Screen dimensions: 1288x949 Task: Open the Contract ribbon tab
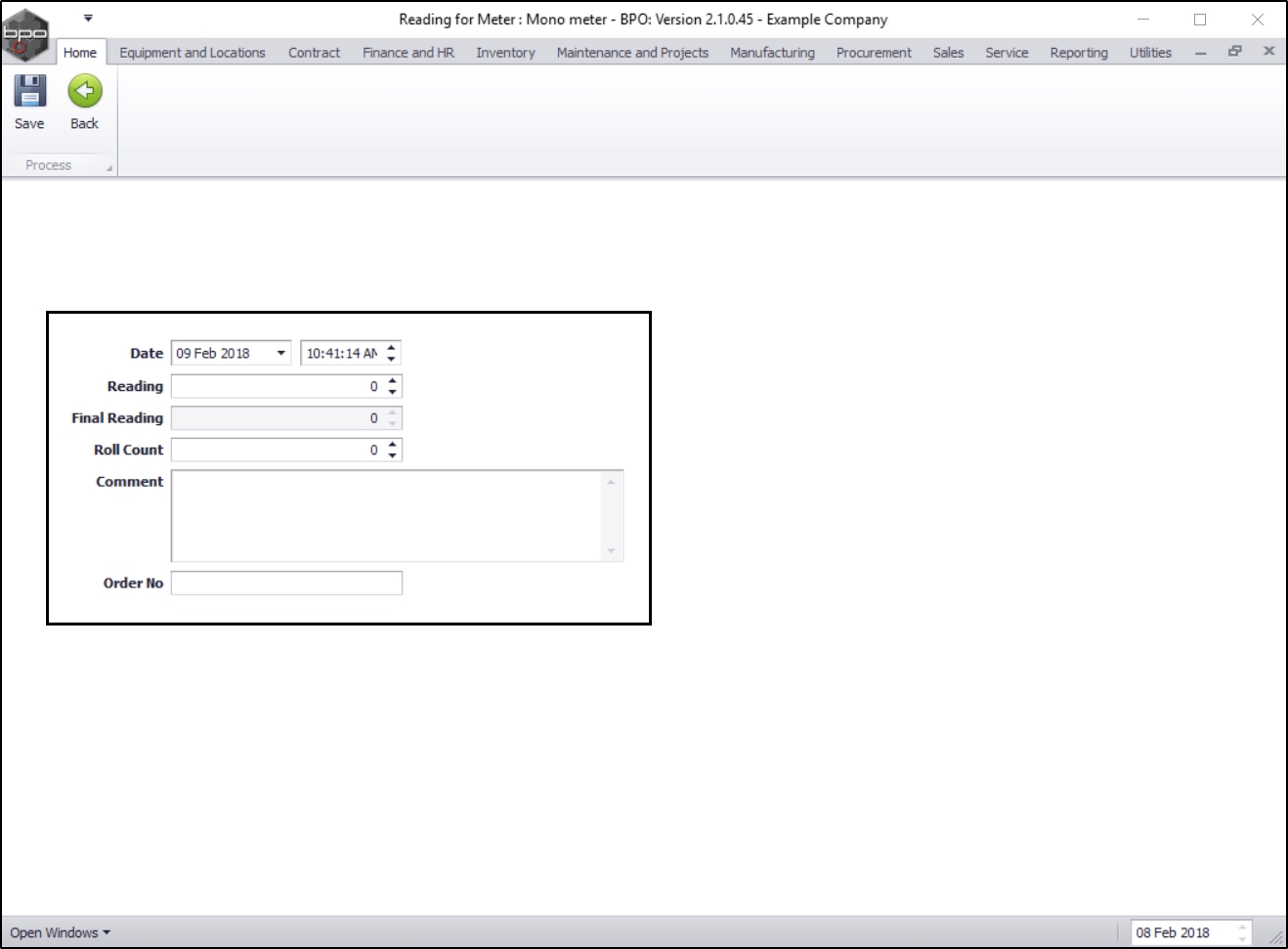314,53
